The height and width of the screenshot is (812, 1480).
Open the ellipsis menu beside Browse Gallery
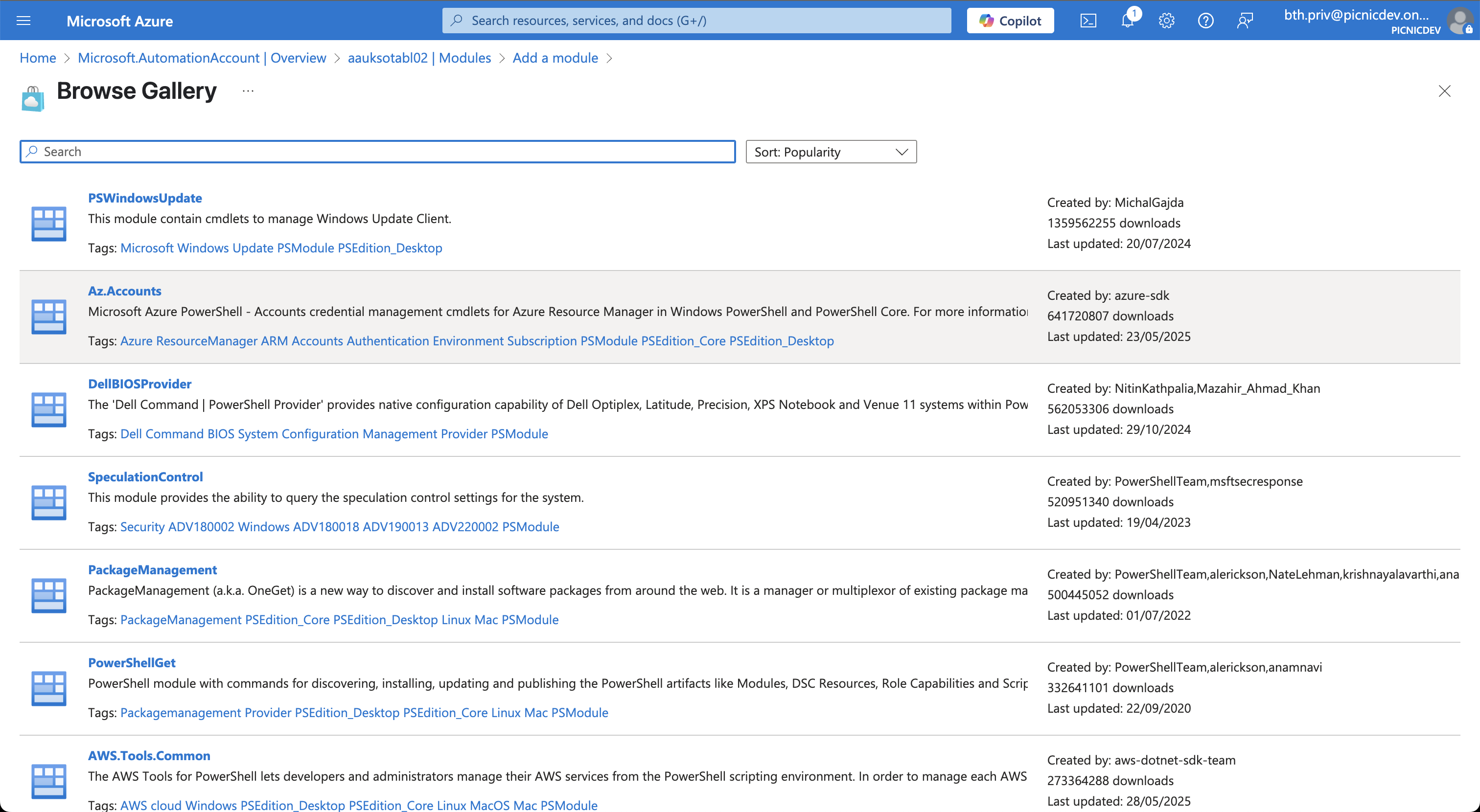(x=248, y=90)
